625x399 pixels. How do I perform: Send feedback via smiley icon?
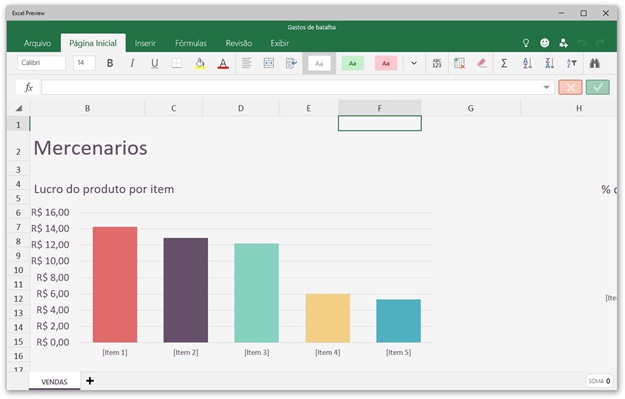click(544, 43)
